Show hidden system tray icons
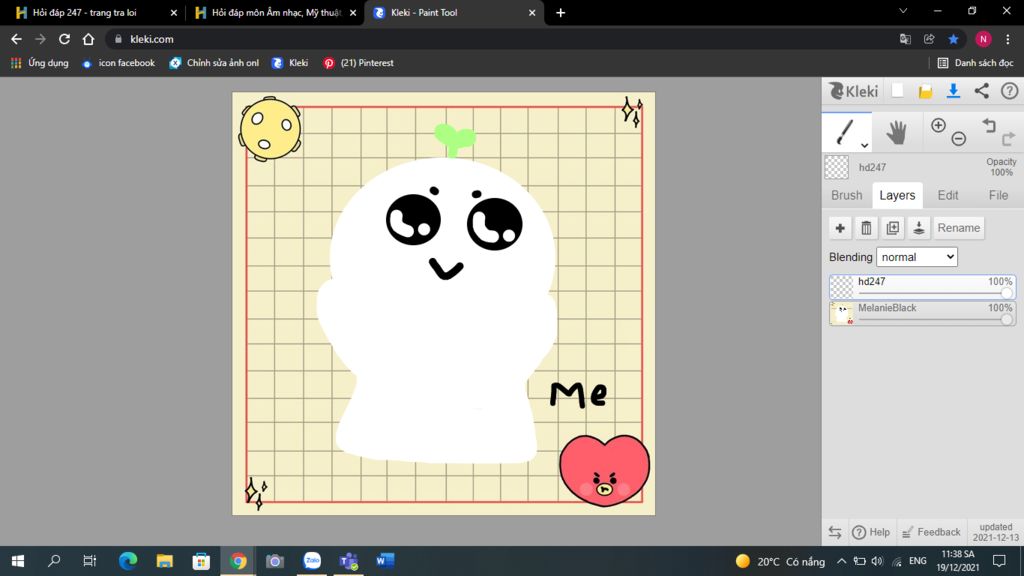1024x576 pixels. click(841, 561)
